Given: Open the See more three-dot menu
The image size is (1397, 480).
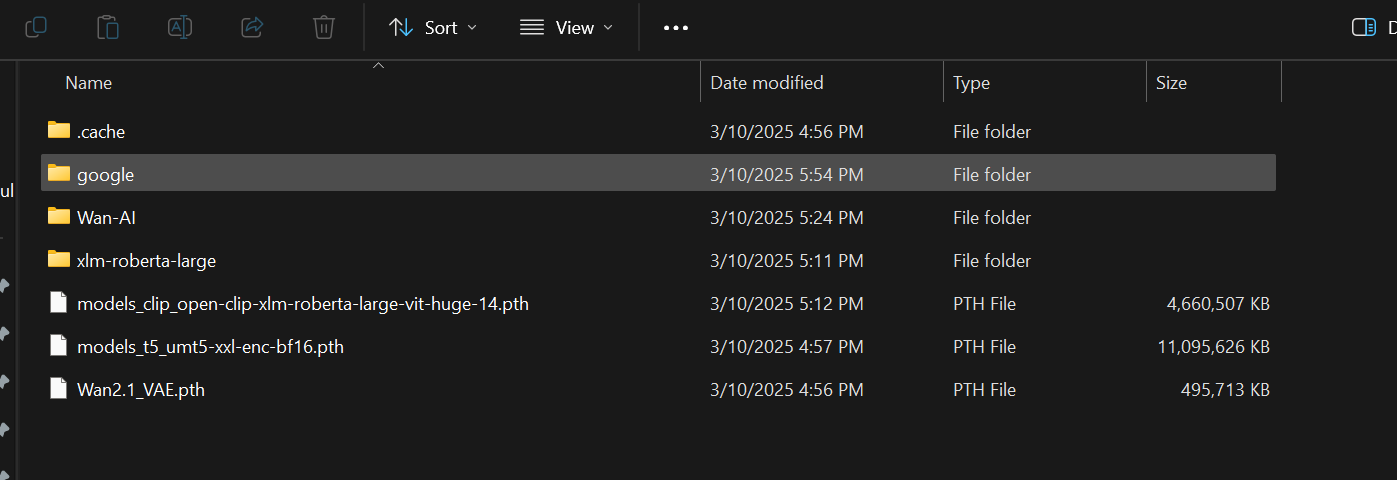Looking at the screenshot, I should click(676, 27).
